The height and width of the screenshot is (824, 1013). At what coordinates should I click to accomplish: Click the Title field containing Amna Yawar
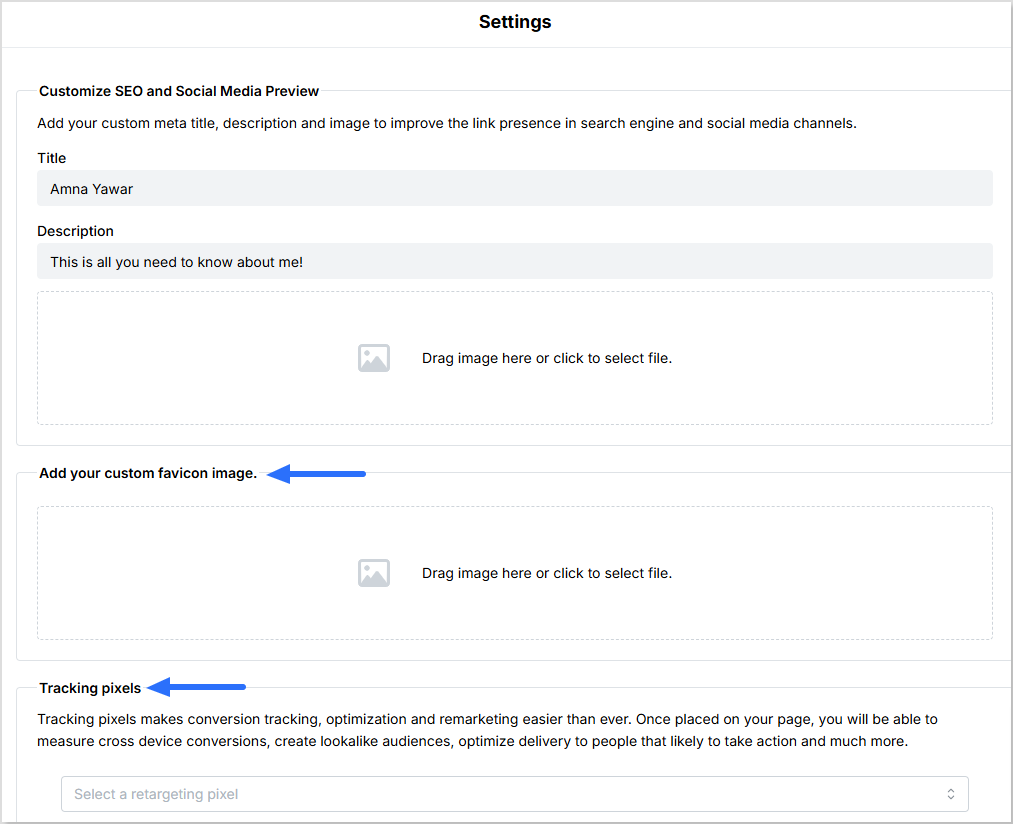(x=514, y=189)
